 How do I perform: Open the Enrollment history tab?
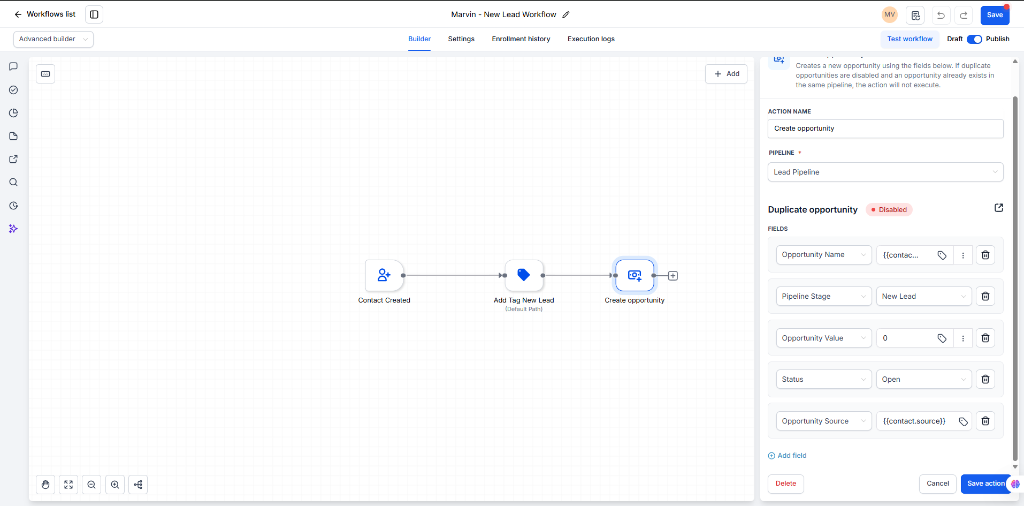coord(520,39)
